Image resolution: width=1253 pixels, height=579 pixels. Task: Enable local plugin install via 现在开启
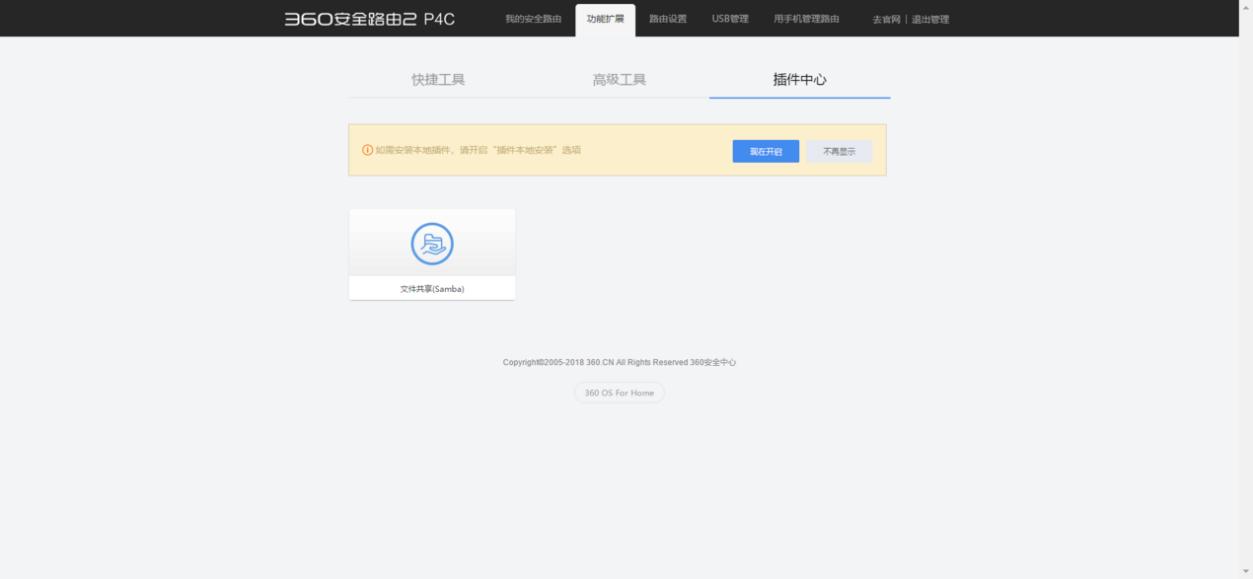pos(766,151)
